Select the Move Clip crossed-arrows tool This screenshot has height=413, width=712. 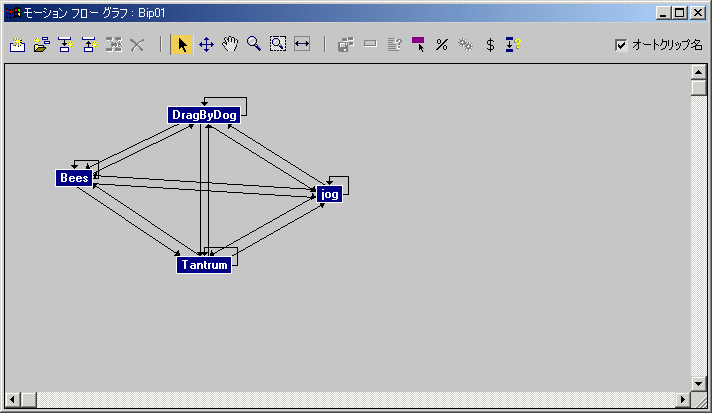(206, 44)
